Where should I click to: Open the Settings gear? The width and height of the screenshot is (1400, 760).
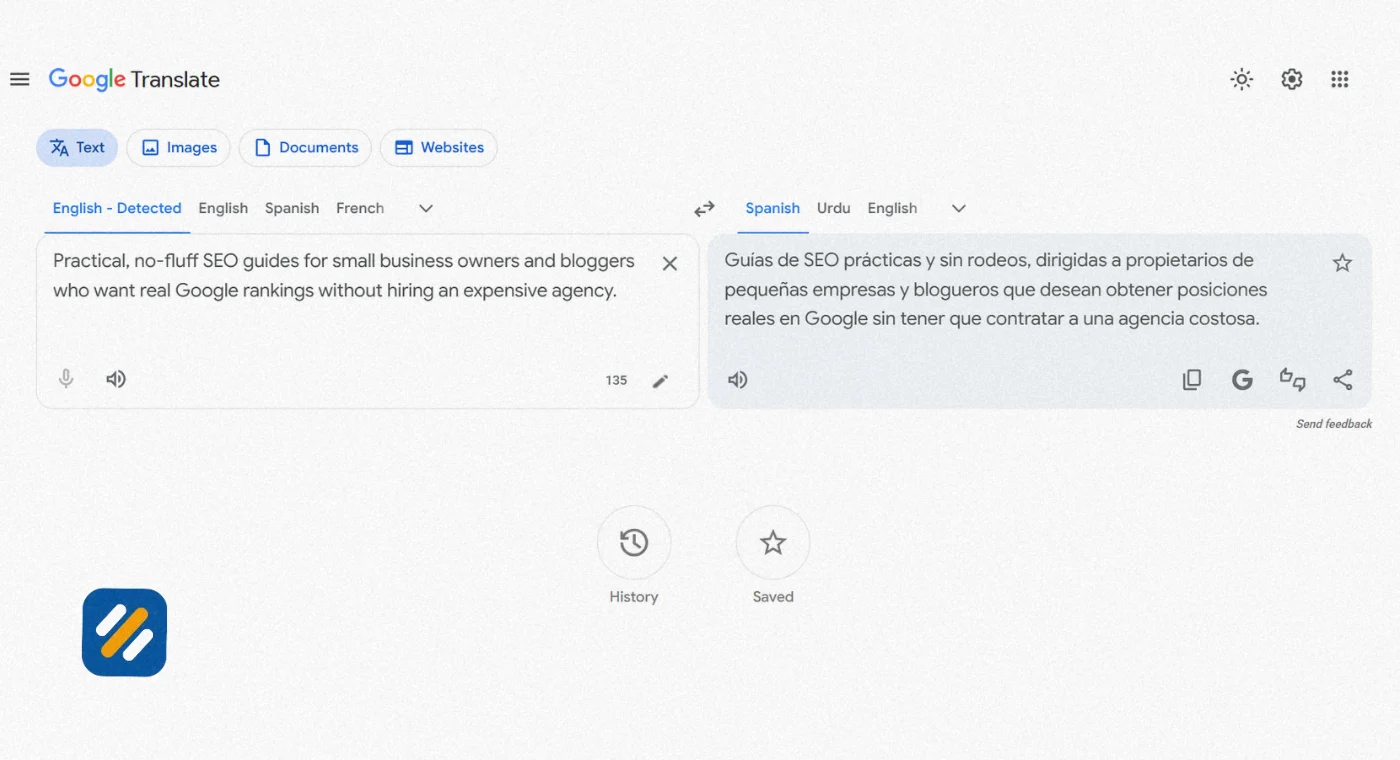[1292, 80]
